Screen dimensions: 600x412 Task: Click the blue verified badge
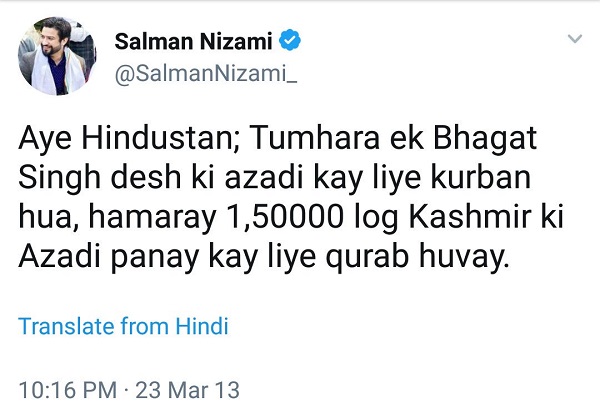[x=290, y=42]
